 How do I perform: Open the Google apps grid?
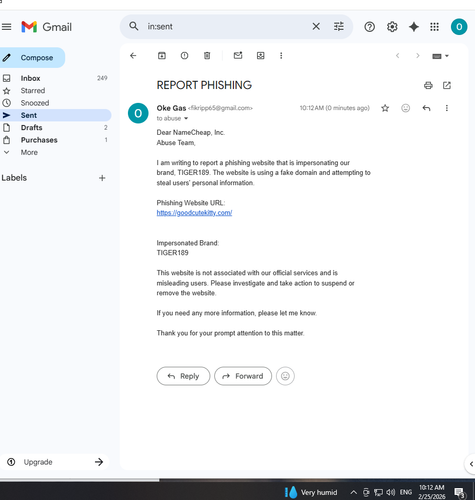point(434,27)
